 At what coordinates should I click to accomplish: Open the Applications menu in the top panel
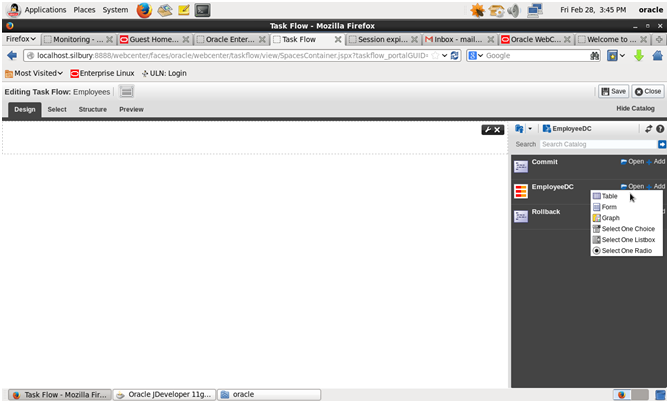point(45,10)
